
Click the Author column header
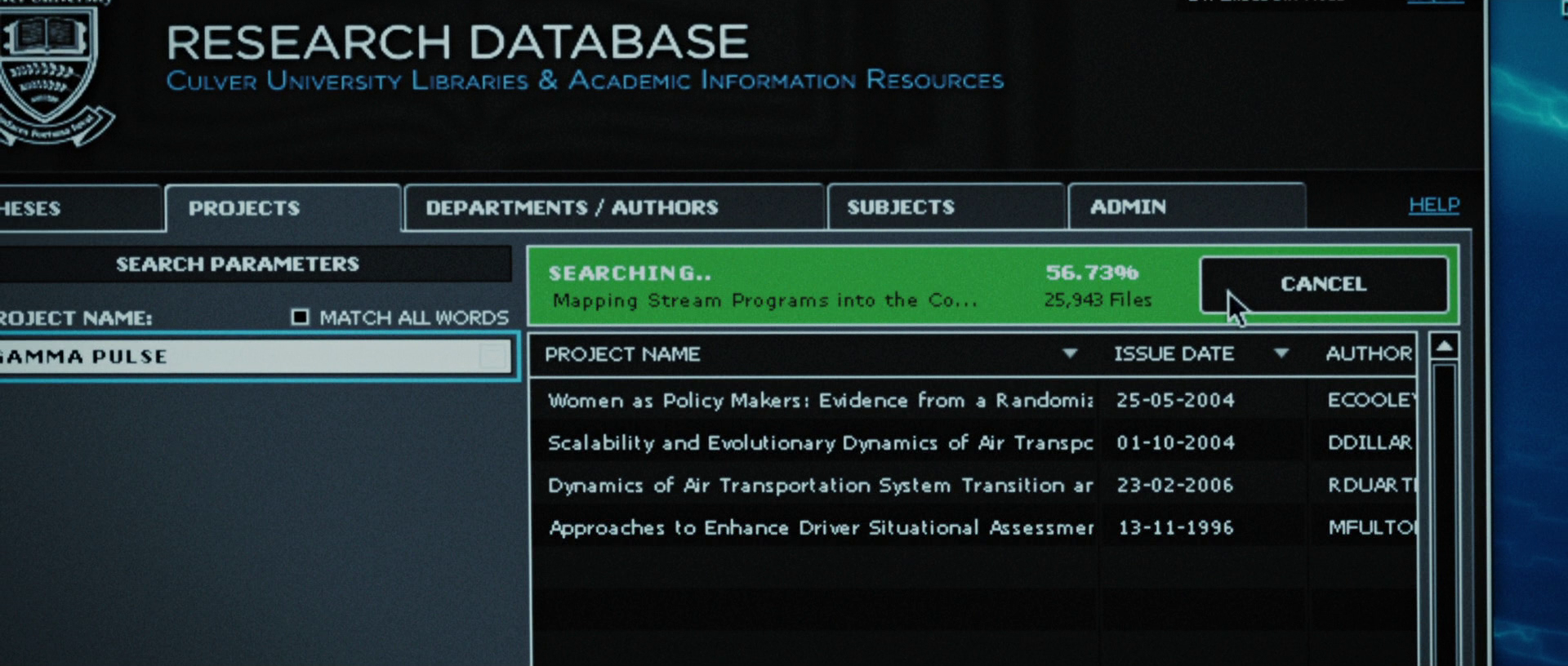1368,353
